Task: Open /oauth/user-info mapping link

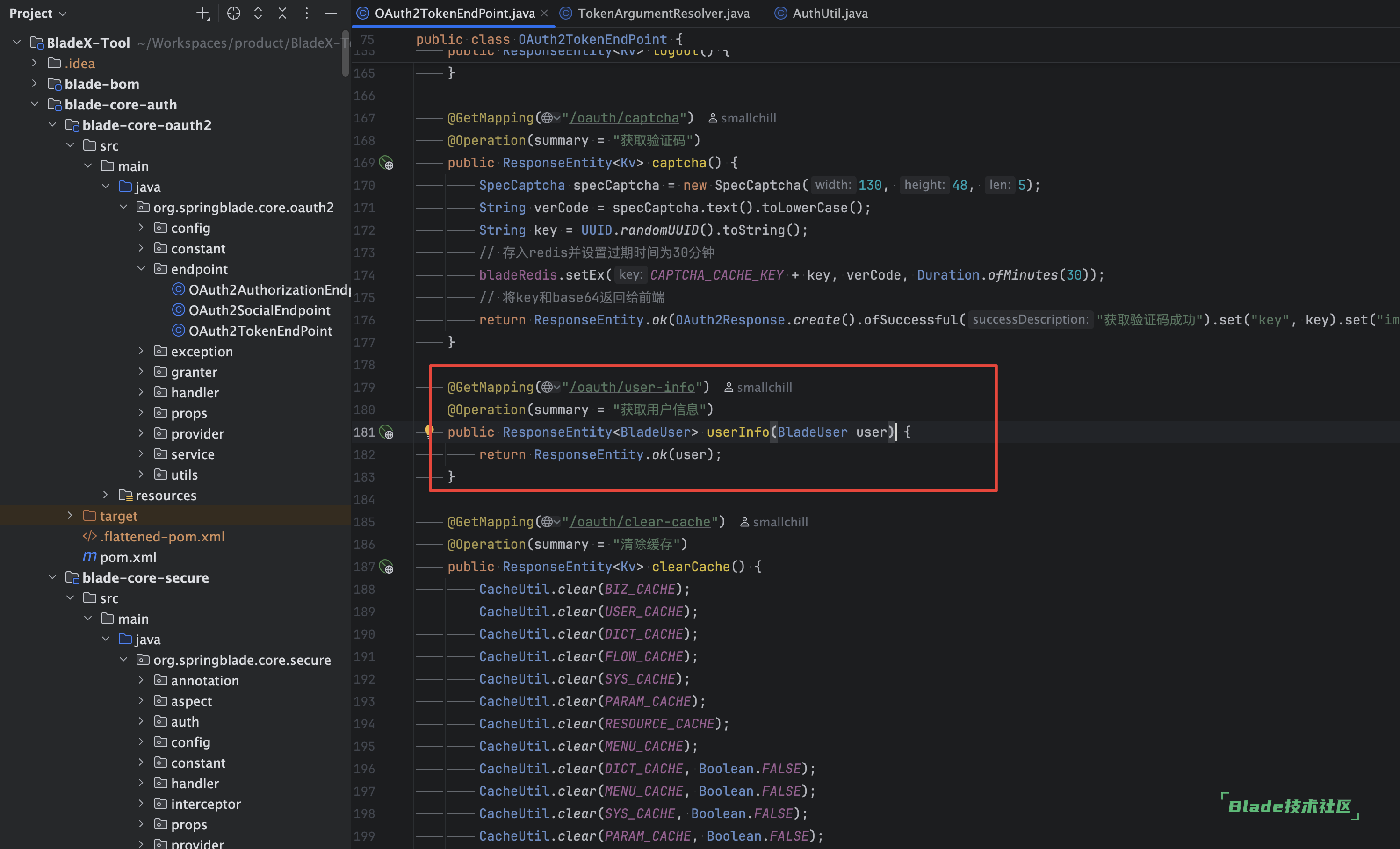Action: pos(632,387)
